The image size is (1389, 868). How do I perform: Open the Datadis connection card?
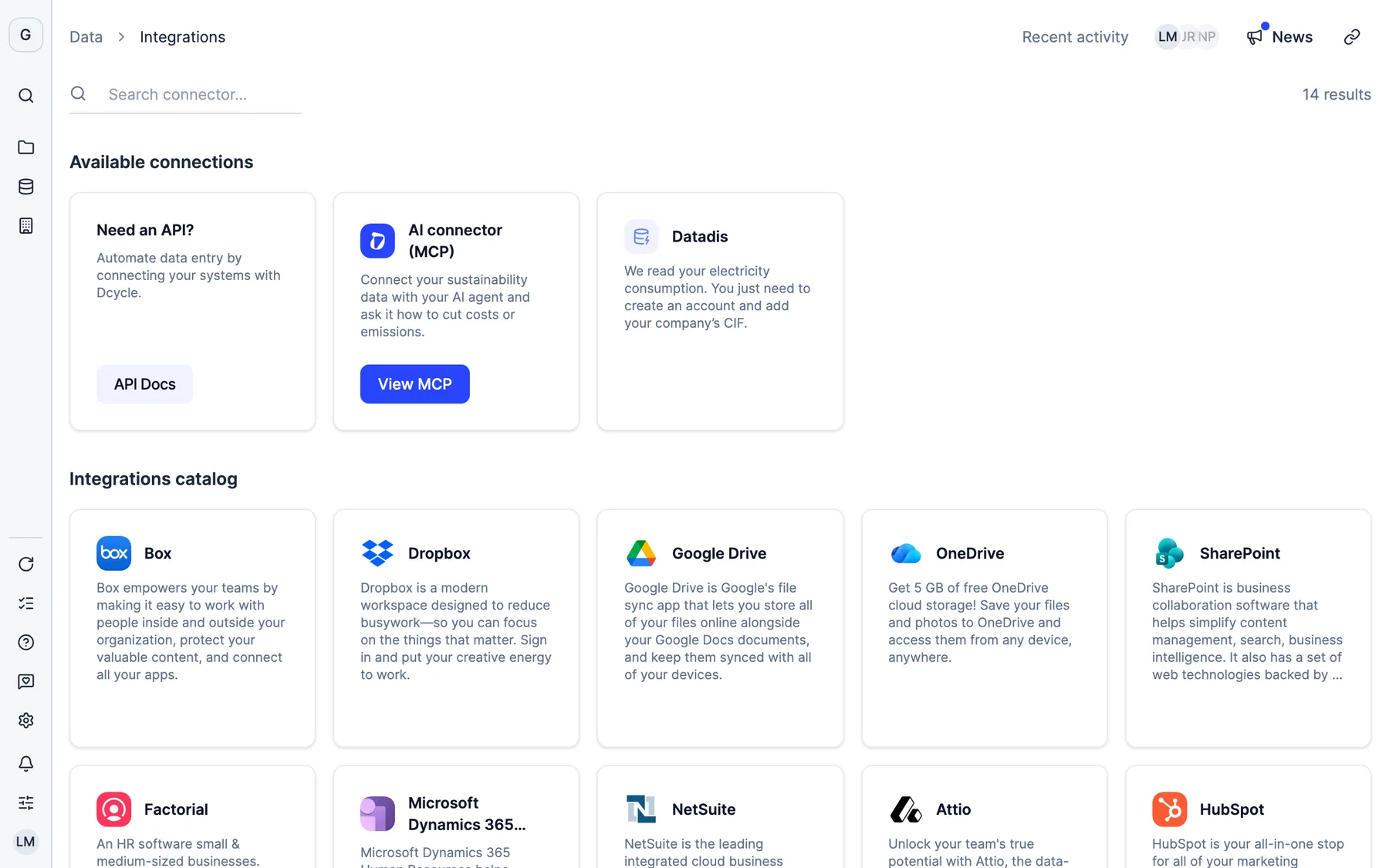click(x=720, y=312)
